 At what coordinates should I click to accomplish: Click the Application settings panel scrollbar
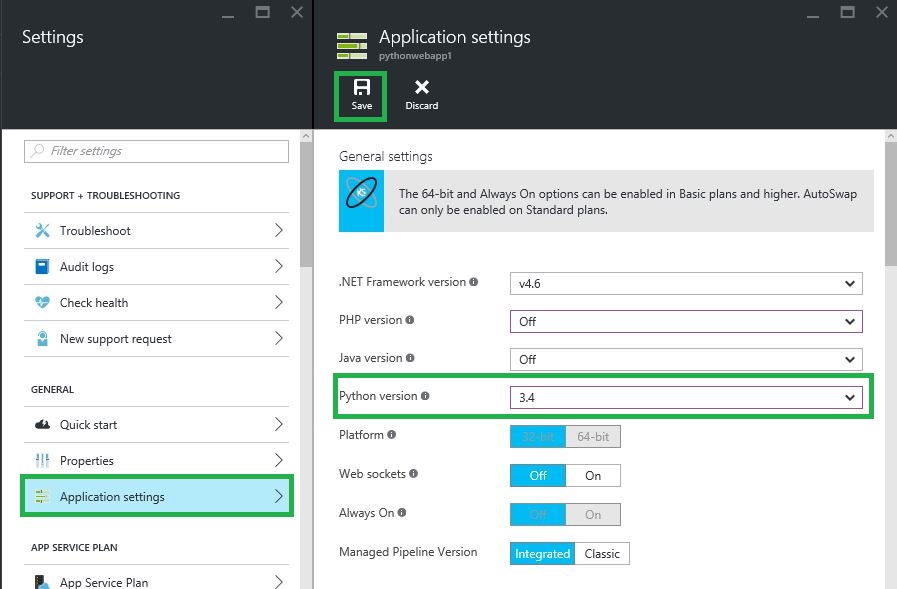(891, 205)
